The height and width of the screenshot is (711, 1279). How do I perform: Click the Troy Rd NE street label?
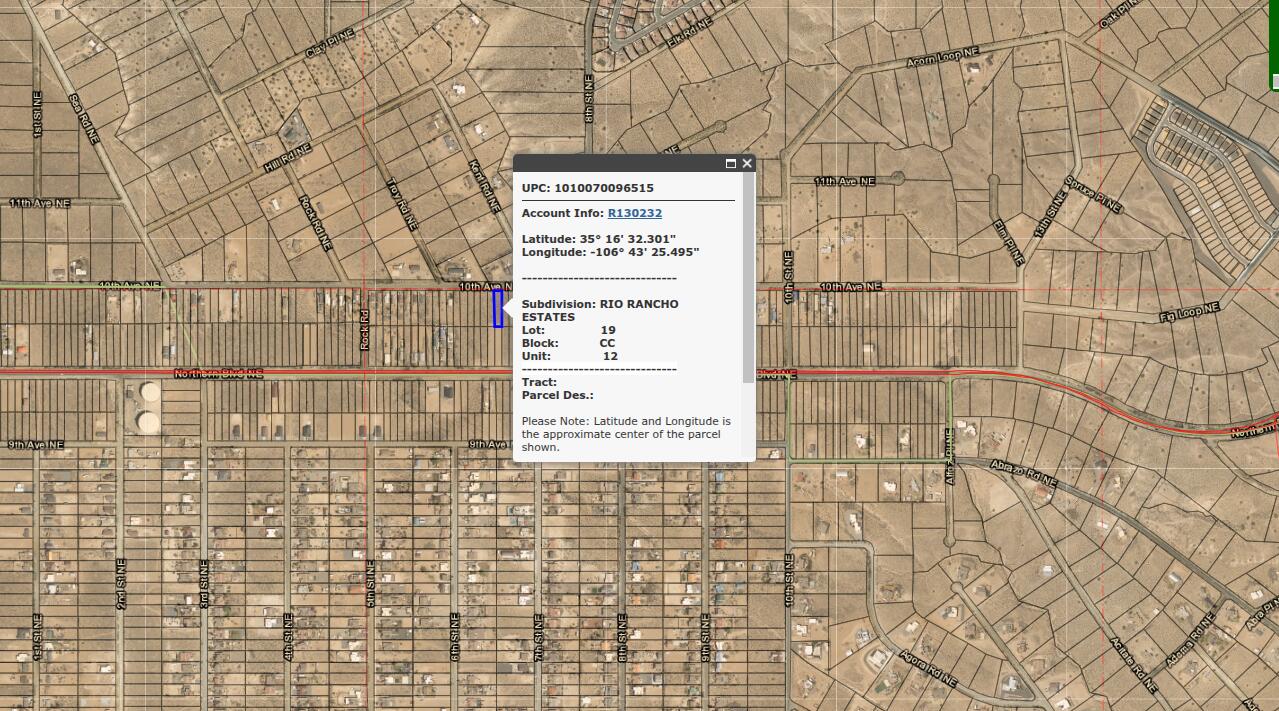[401, 206]
